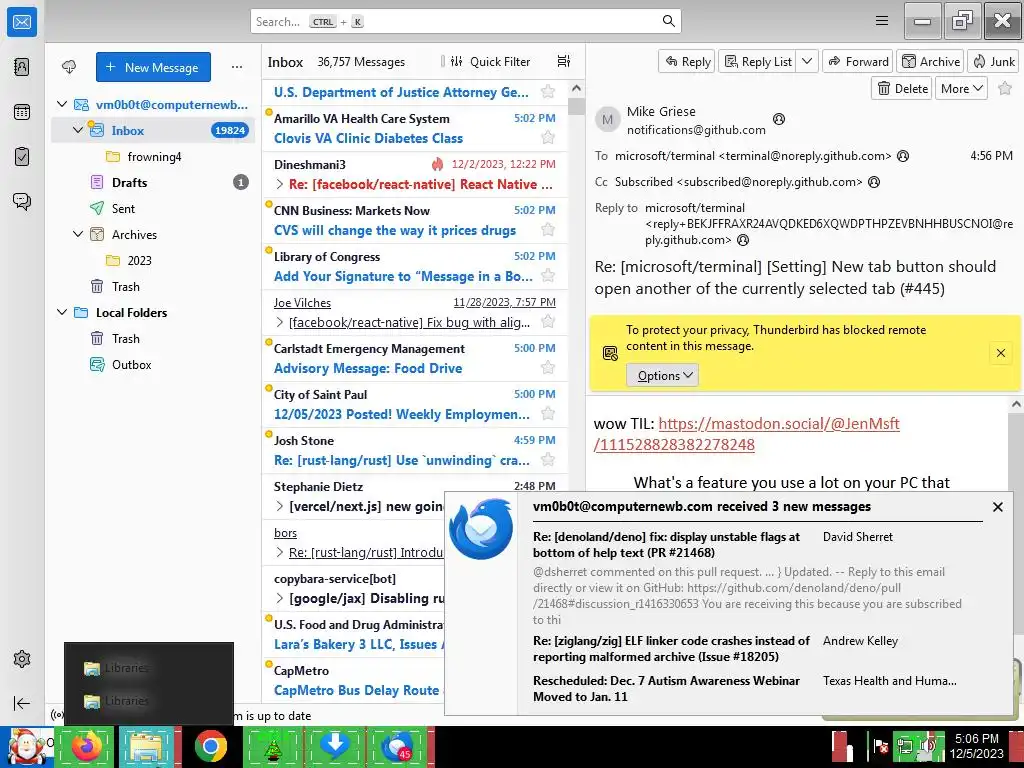Select the 2023 archive folder
Viewport: 1024px width, 768px height.
pyautogui.click(x=139, y=261)
